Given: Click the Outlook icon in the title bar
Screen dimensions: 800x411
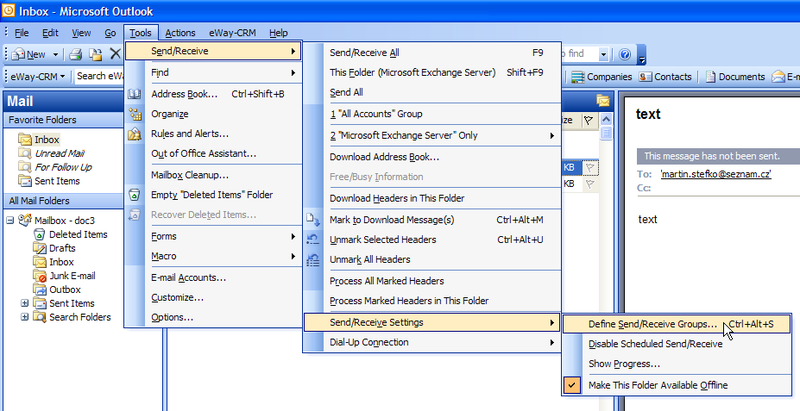Looking at the screenshot, I should [x=8, y=10].
